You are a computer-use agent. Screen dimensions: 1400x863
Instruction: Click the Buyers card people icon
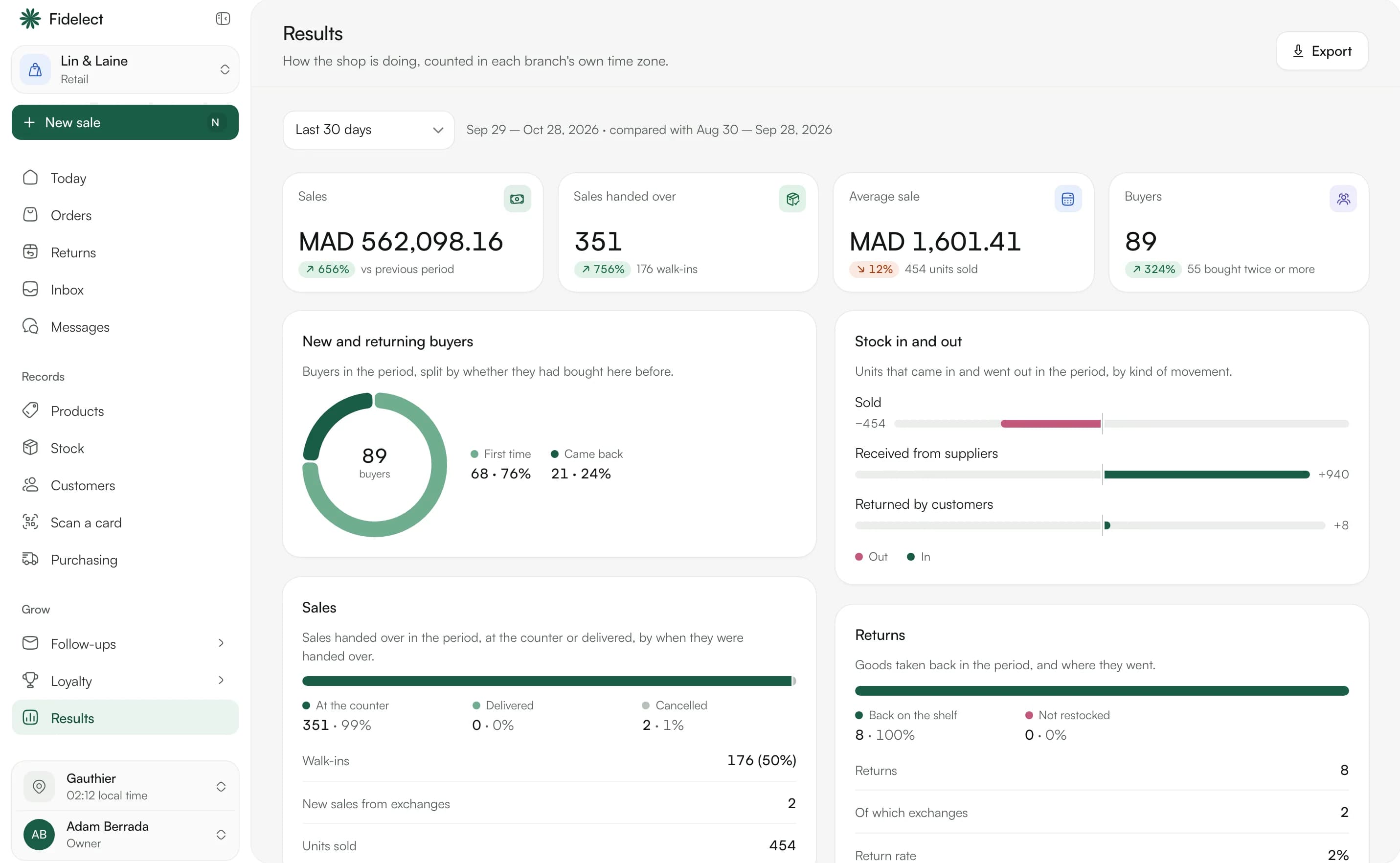[1343, 199]
